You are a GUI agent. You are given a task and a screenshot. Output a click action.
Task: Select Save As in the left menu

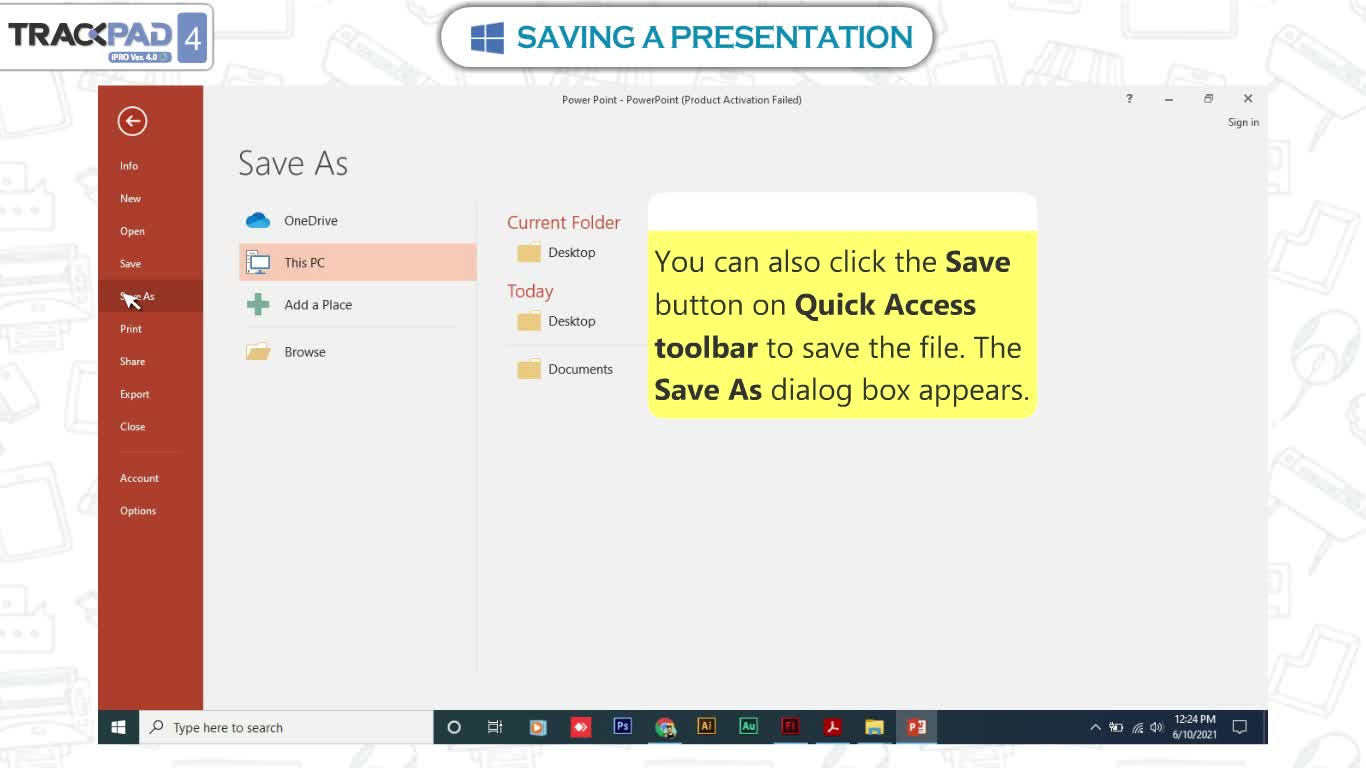point(150,296)
